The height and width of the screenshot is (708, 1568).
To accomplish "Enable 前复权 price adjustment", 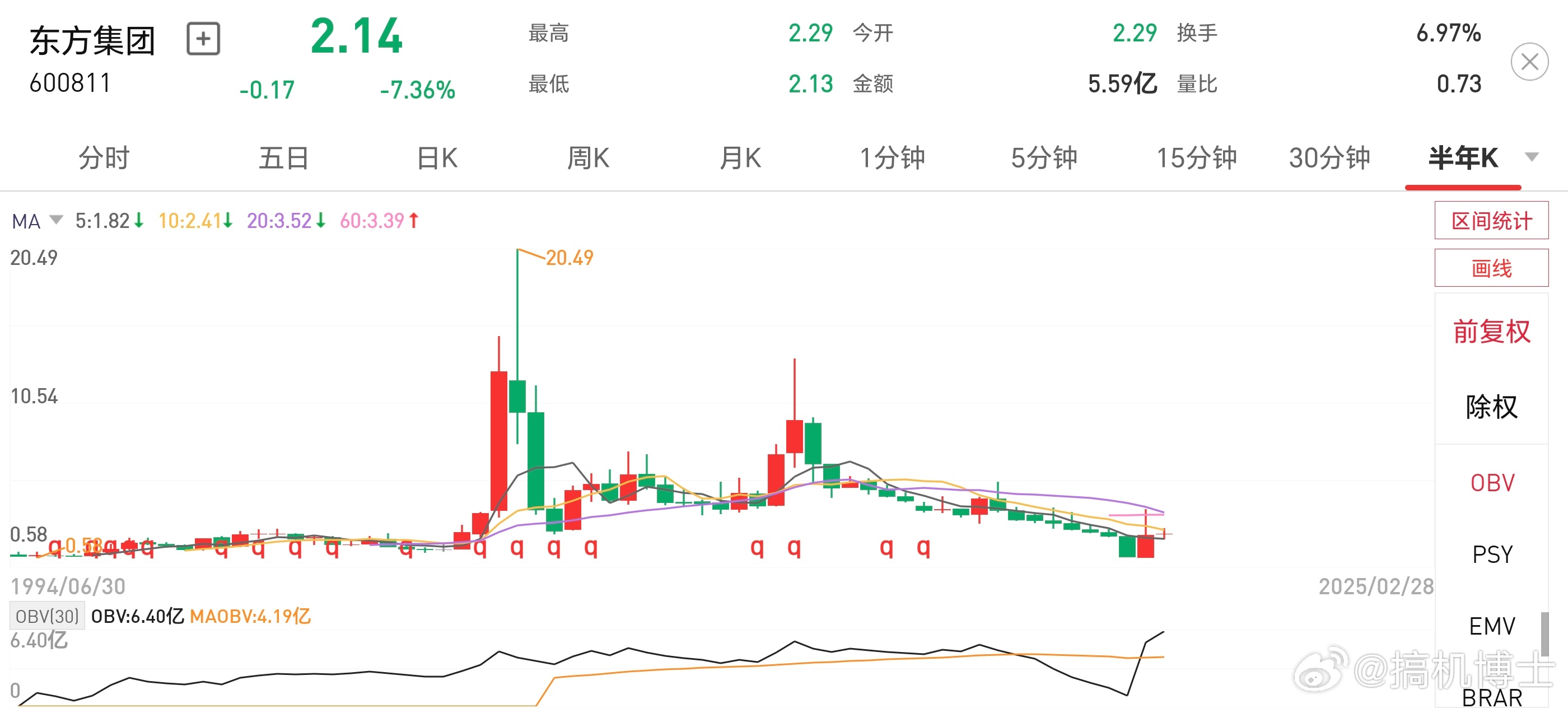I will click(1491, 332).
